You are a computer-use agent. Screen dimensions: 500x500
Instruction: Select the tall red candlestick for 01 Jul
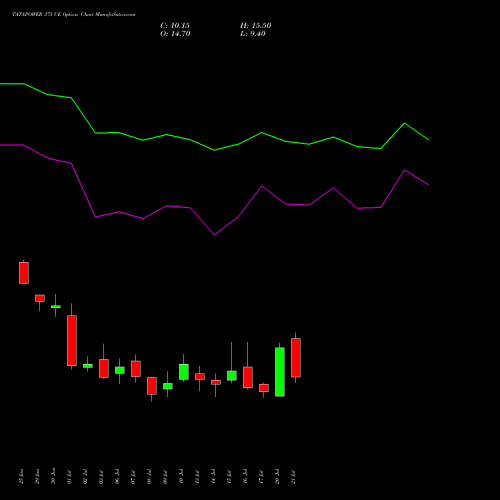coord(72,340)
